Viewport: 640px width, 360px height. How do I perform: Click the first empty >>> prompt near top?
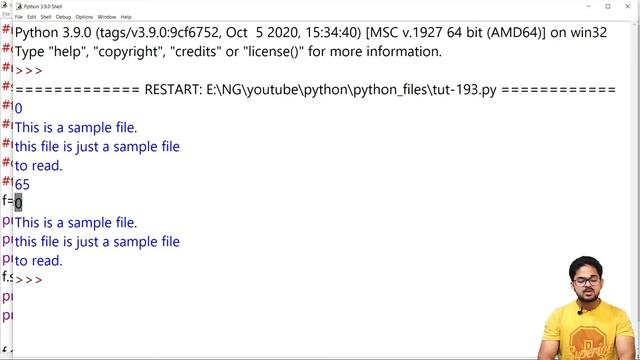[29, 71]
